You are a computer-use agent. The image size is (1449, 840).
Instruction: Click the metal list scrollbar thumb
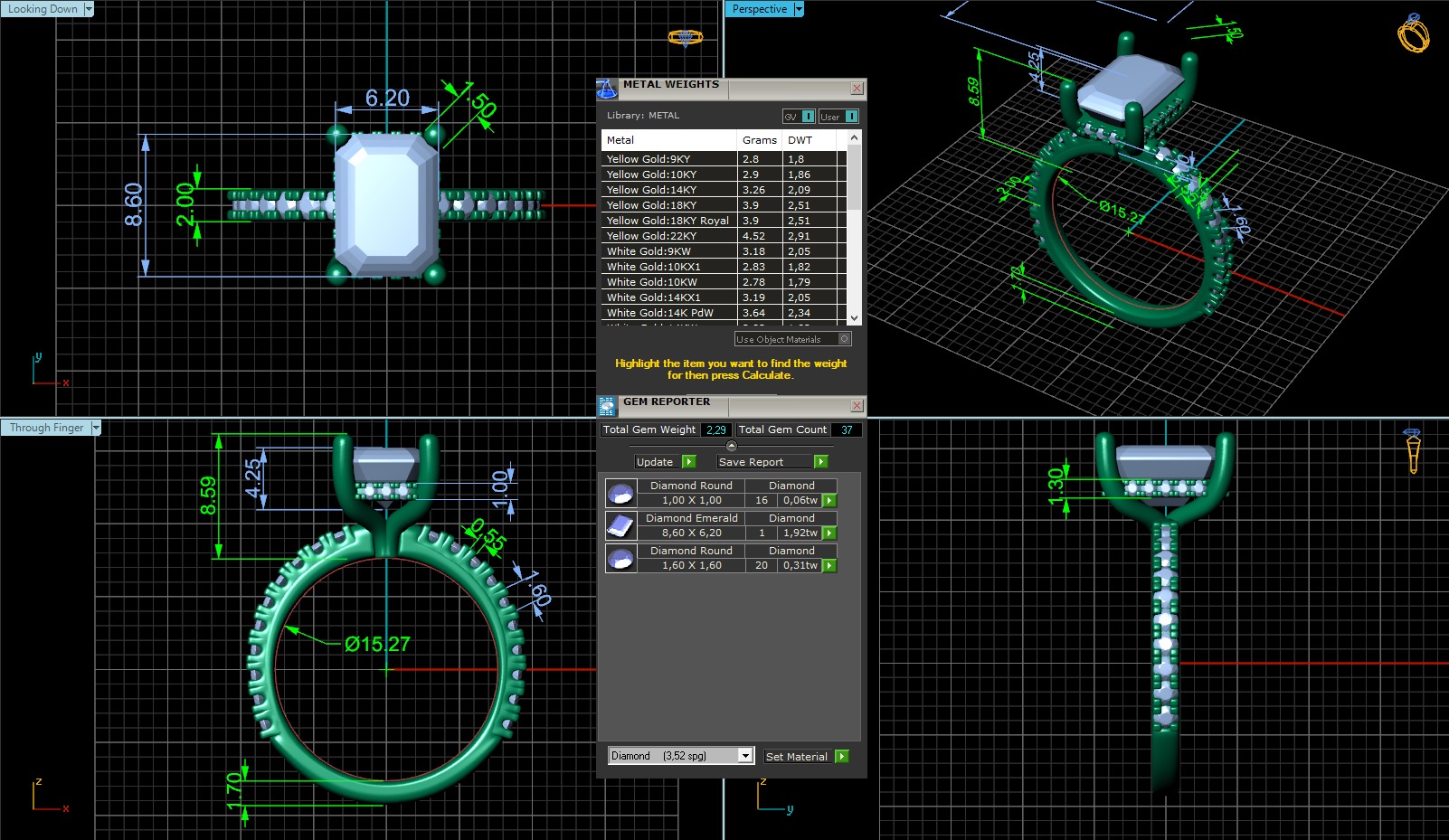pos(855,178)
